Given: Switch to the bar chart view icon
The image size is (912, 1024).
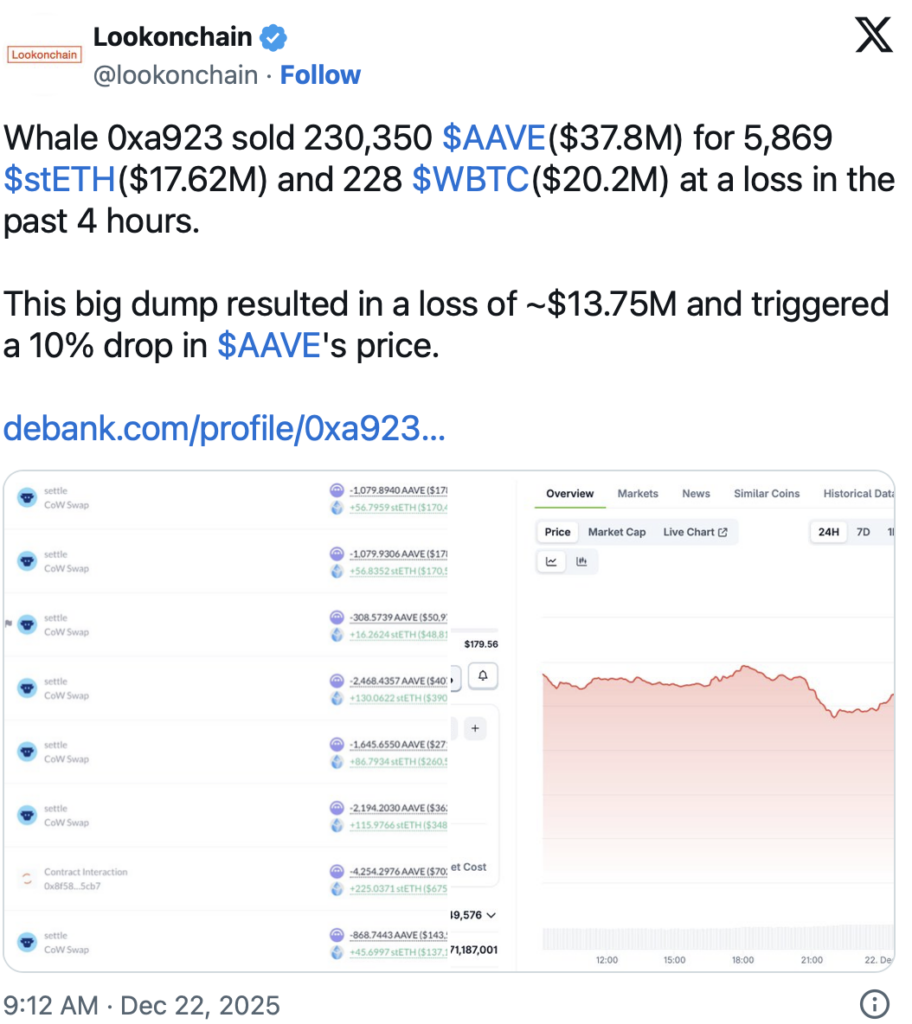Looking at the screenshot, I should pyautogui.click(x=583, y=562).
